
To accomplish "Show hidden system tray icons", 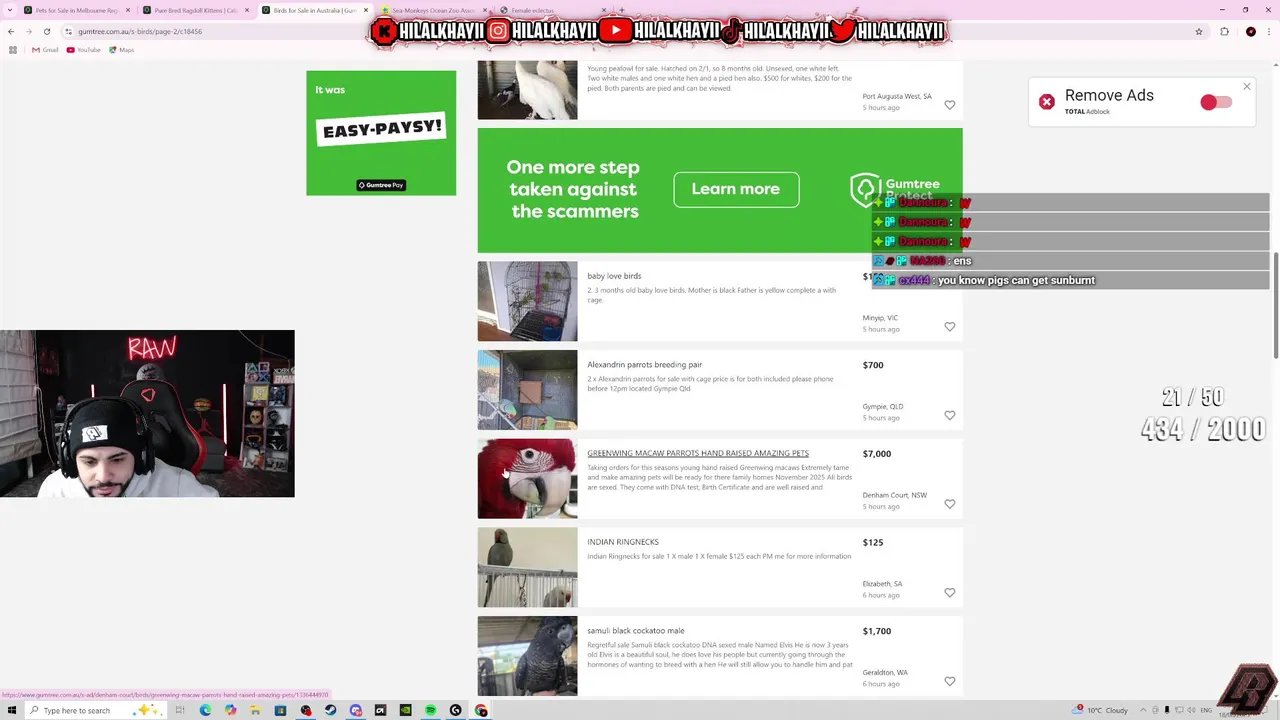I will pyautogui.click(x=1143, y=710).
